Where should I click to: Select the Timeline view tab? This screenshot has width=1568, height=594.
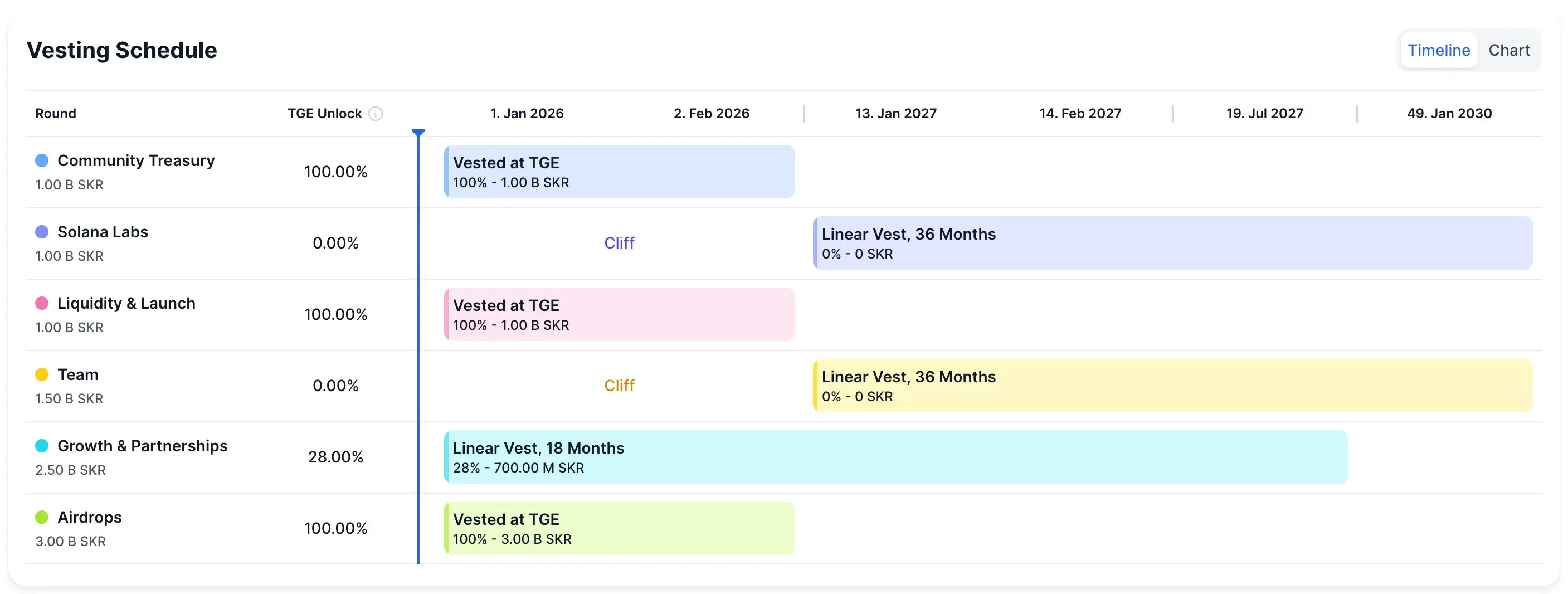coord(1438,51)
